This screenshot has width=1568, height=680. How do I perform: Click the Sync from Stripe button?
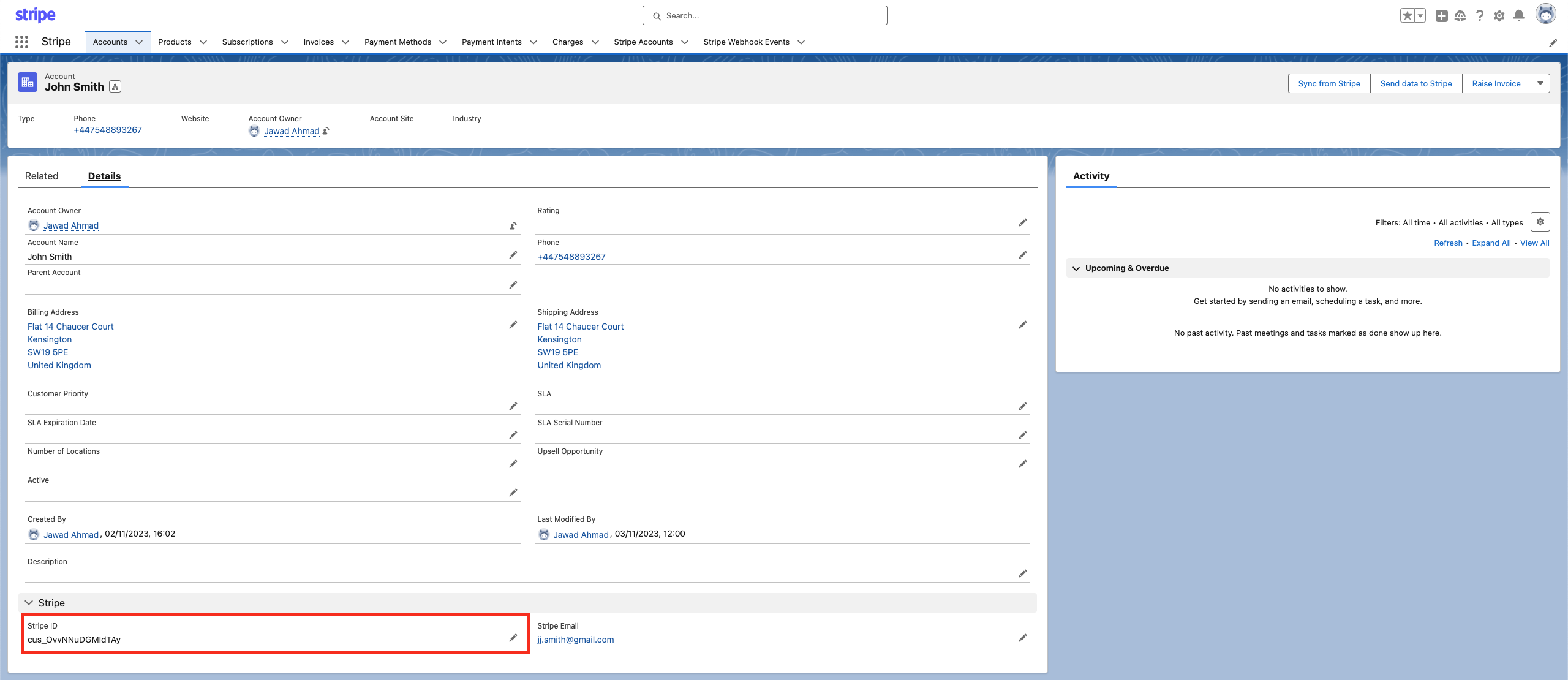1329,83
